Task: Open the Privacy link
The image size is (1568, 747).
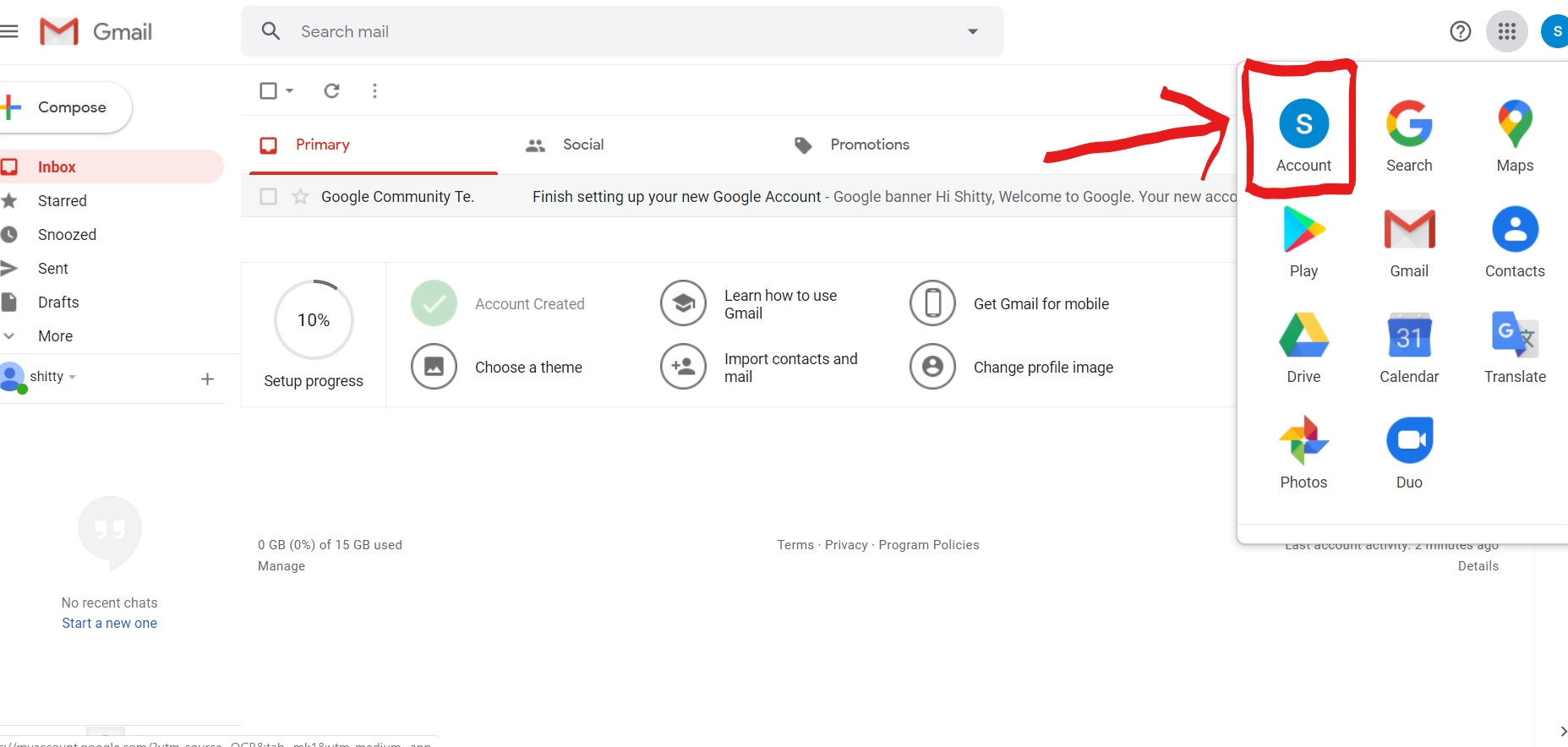Action: (846, 545)
